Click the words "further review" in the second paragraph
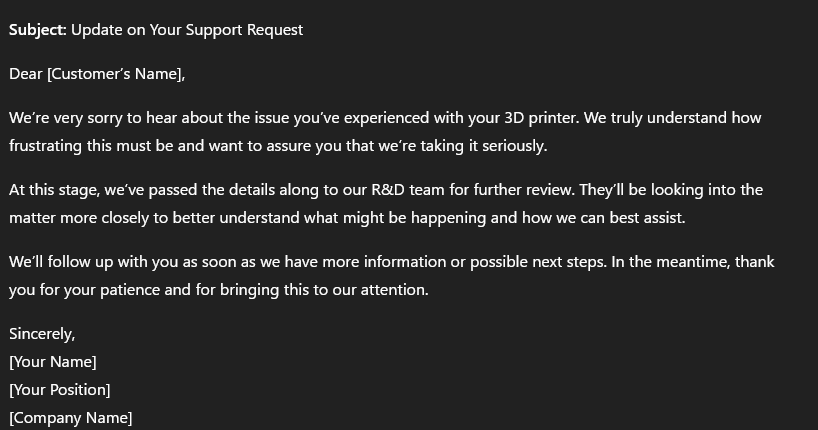Image resolution: width=818 pixels, height=430 pixels. pos(522,189)
